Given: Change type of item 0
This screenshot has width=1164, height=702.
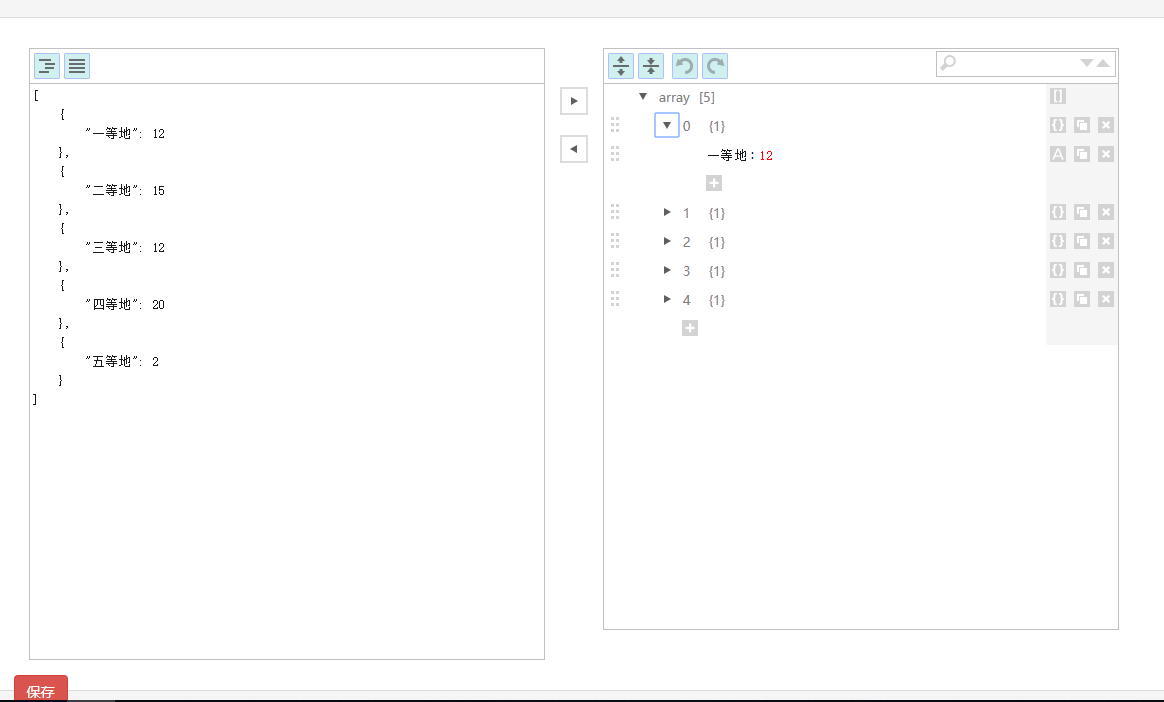Looking at the screenshot, I should (x=1058, y=125).
